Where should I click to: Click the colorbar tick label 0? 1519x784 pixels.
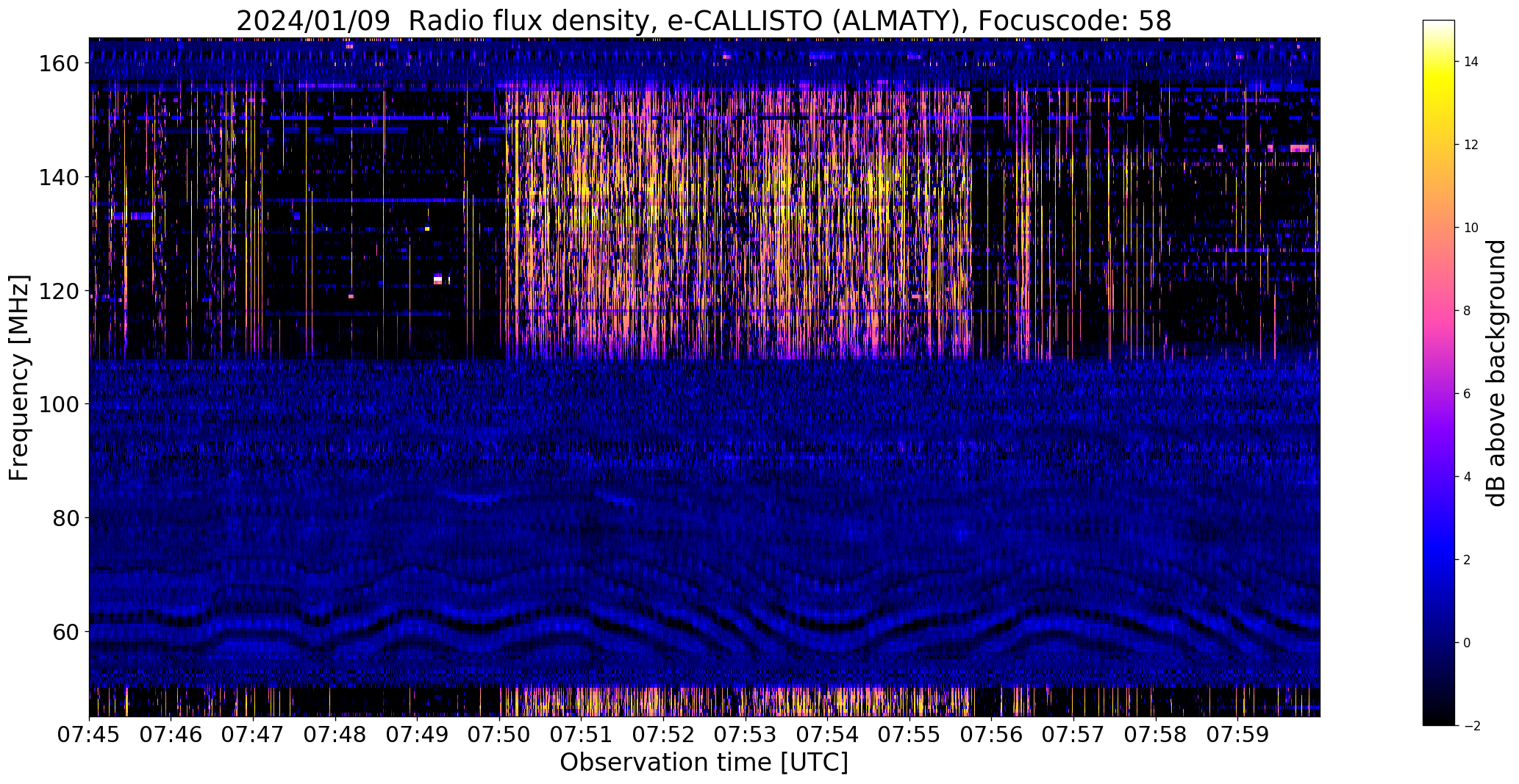[x=1468, y=643]
